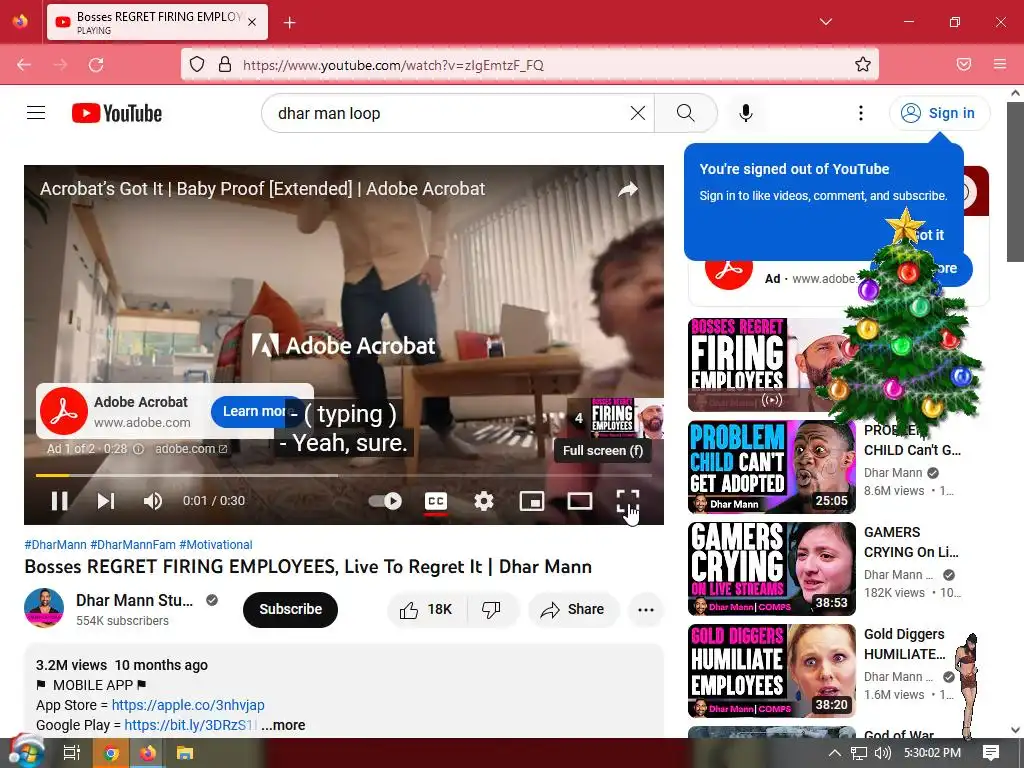The height and width of the screenshot is (768, 1024).
Task: Click Share button under video
Action: pyautogui.click(x=573, y=609)
